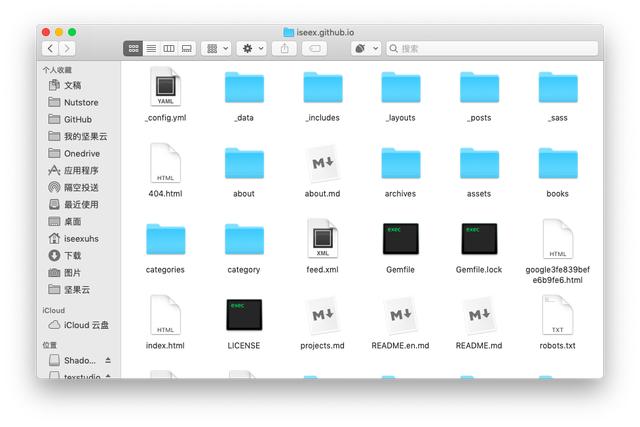This screenshot has height=427, width=640.
Task: Open the group-by arrangement dropdown
Action: (x=215, y=48)
